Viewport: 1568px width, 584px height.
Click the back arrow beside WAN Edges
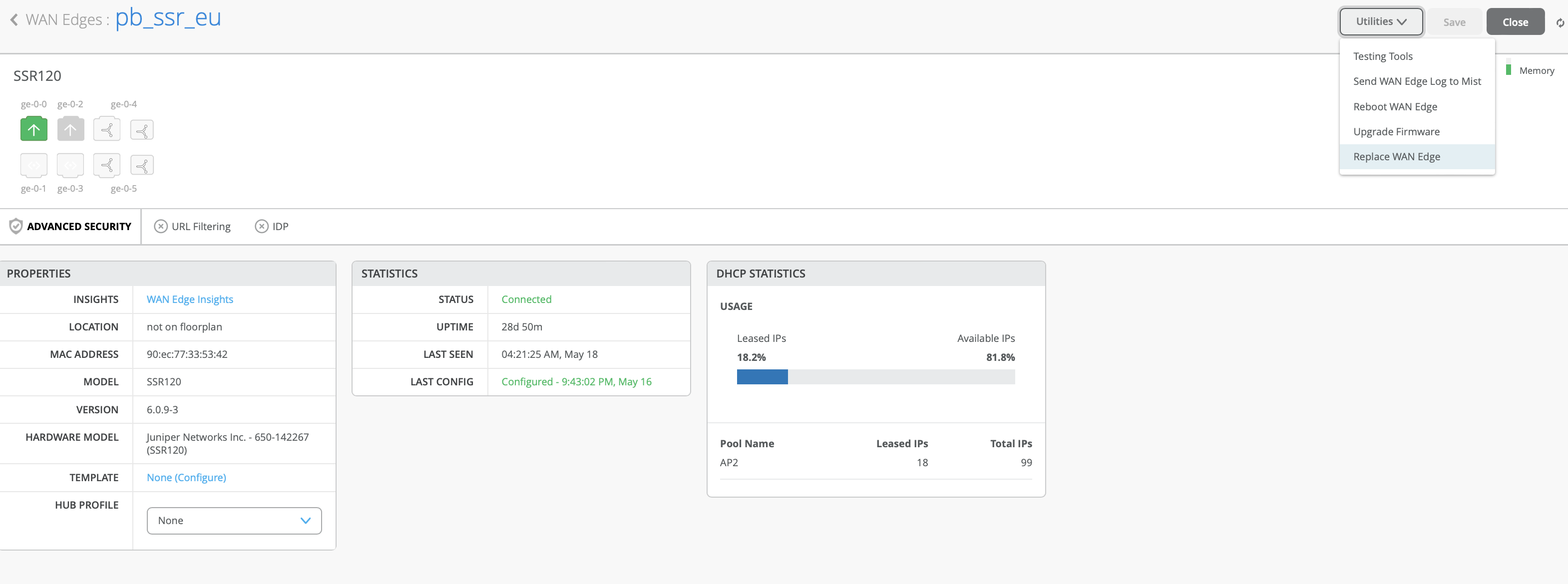click(x=14, y=20)
